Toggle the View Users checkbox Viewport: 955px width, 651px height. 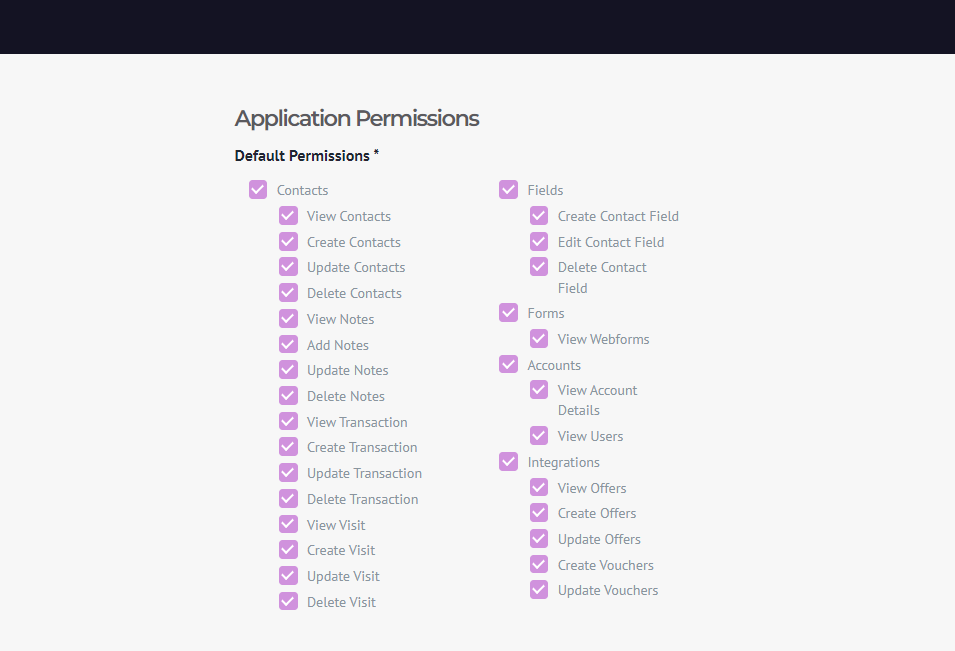click(x=538, y=435)
